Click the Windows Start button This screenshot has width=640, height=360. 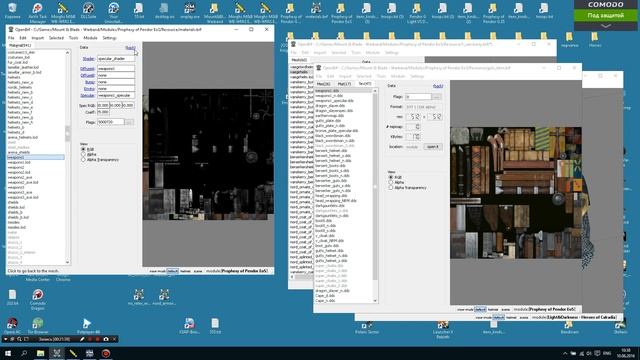click(8, 353)
